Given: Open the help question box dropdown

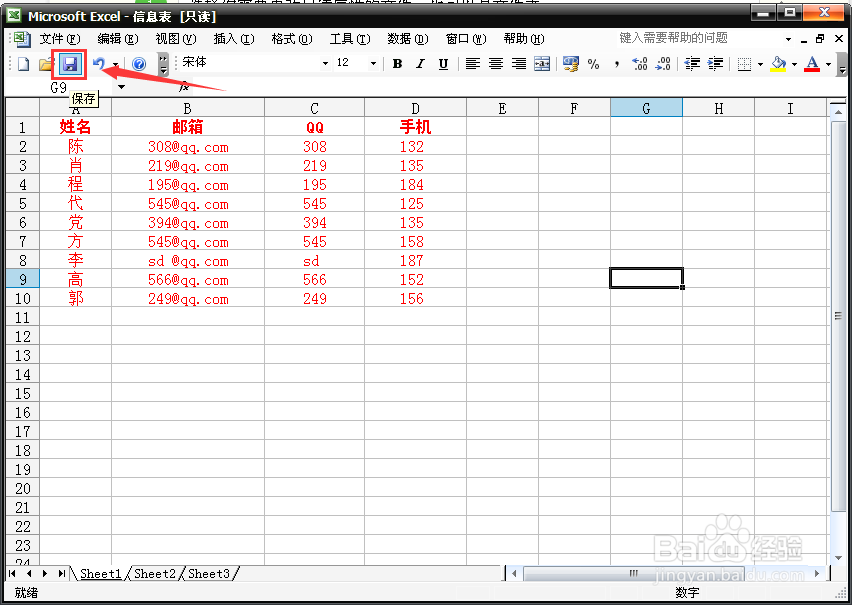Looking at the screenshot, I should coord(788,39).
